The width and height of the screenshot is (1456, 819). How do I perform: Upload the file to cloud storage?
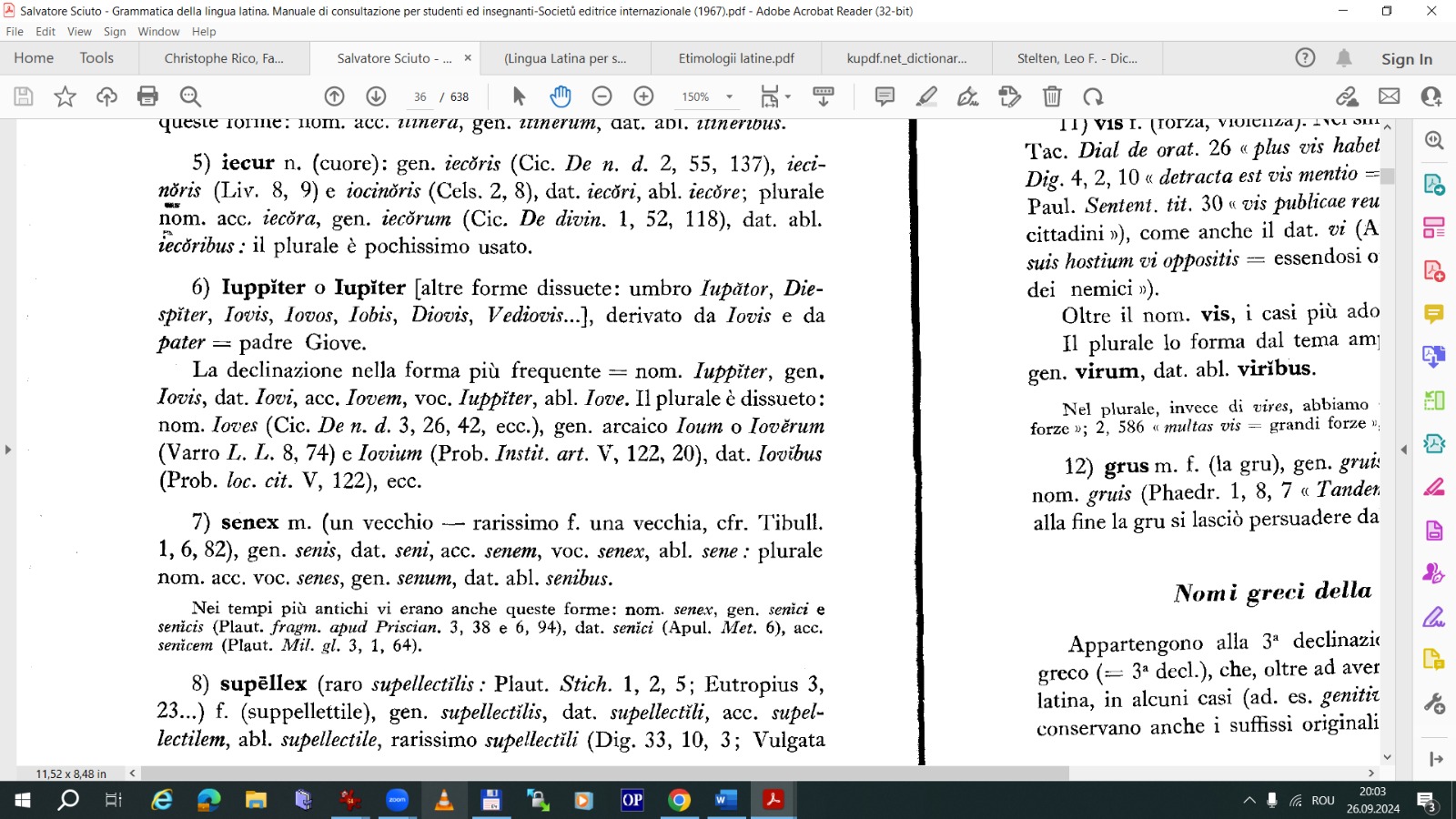pos(106,96)
